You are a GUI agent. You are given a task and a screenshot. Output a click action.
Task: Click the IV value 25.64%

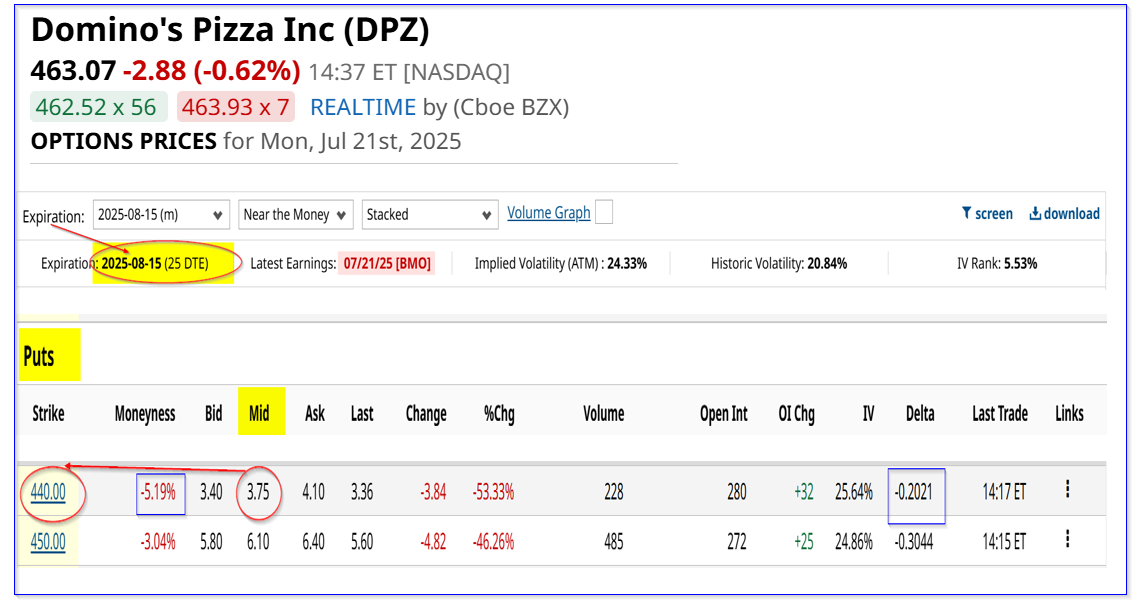tap(853, 492)
